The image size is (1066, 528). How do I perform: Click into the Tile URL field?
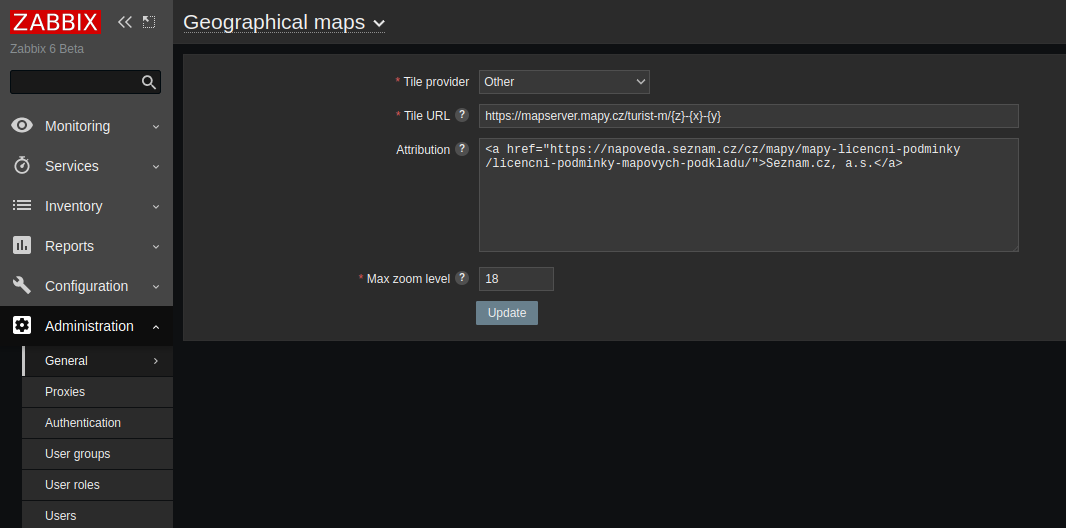749,116
